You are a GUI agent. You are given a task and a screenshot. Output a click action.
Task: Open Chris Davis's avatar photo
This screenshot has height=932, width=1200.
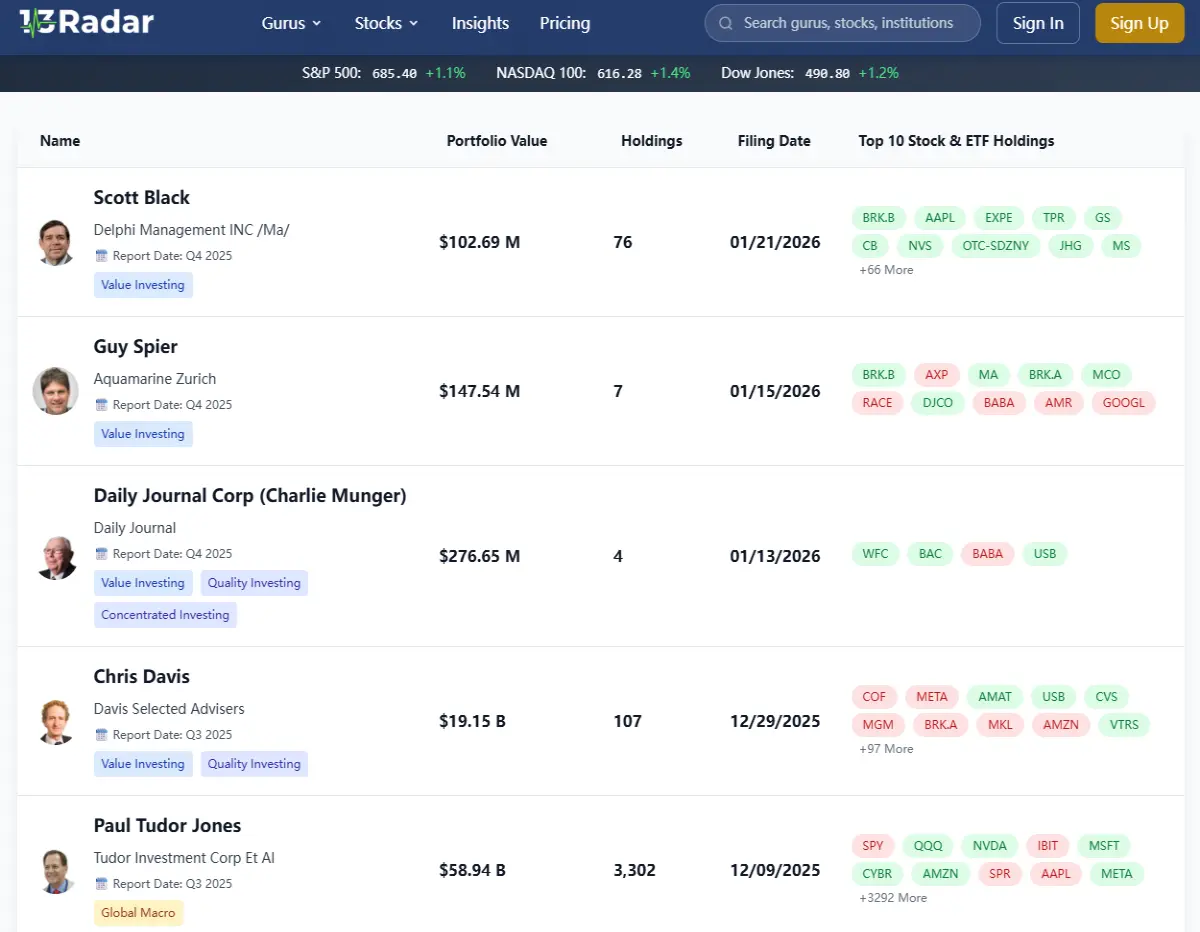[x=56, y=721]
